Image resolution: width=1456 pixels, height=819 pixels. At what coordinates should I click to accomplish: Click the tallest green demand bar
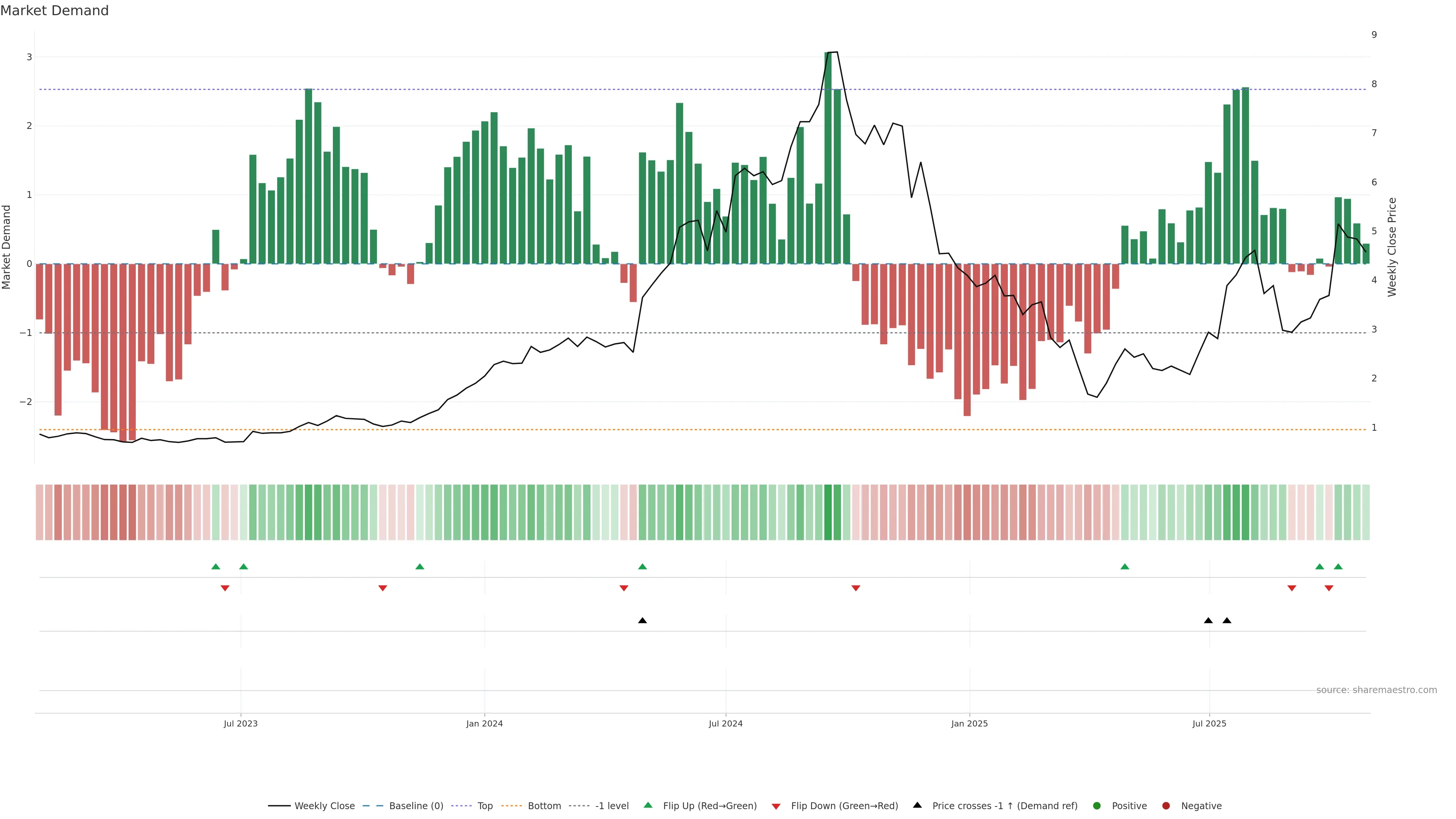coord(828,158)
